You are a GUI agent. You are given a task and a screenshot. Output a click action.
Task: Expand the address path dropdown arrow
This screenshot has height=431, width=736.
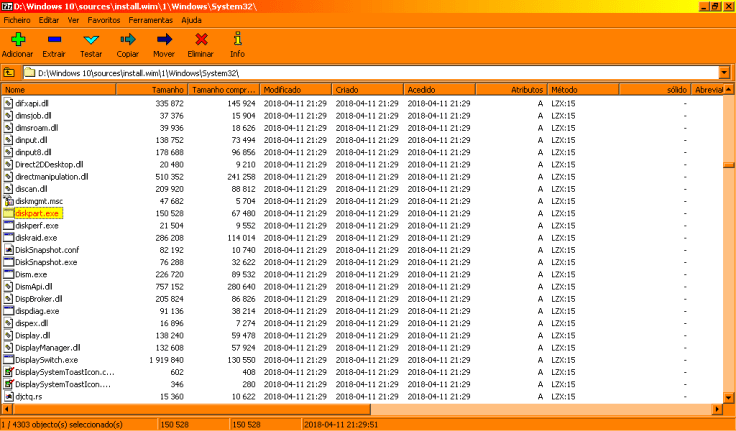(724, 73)
